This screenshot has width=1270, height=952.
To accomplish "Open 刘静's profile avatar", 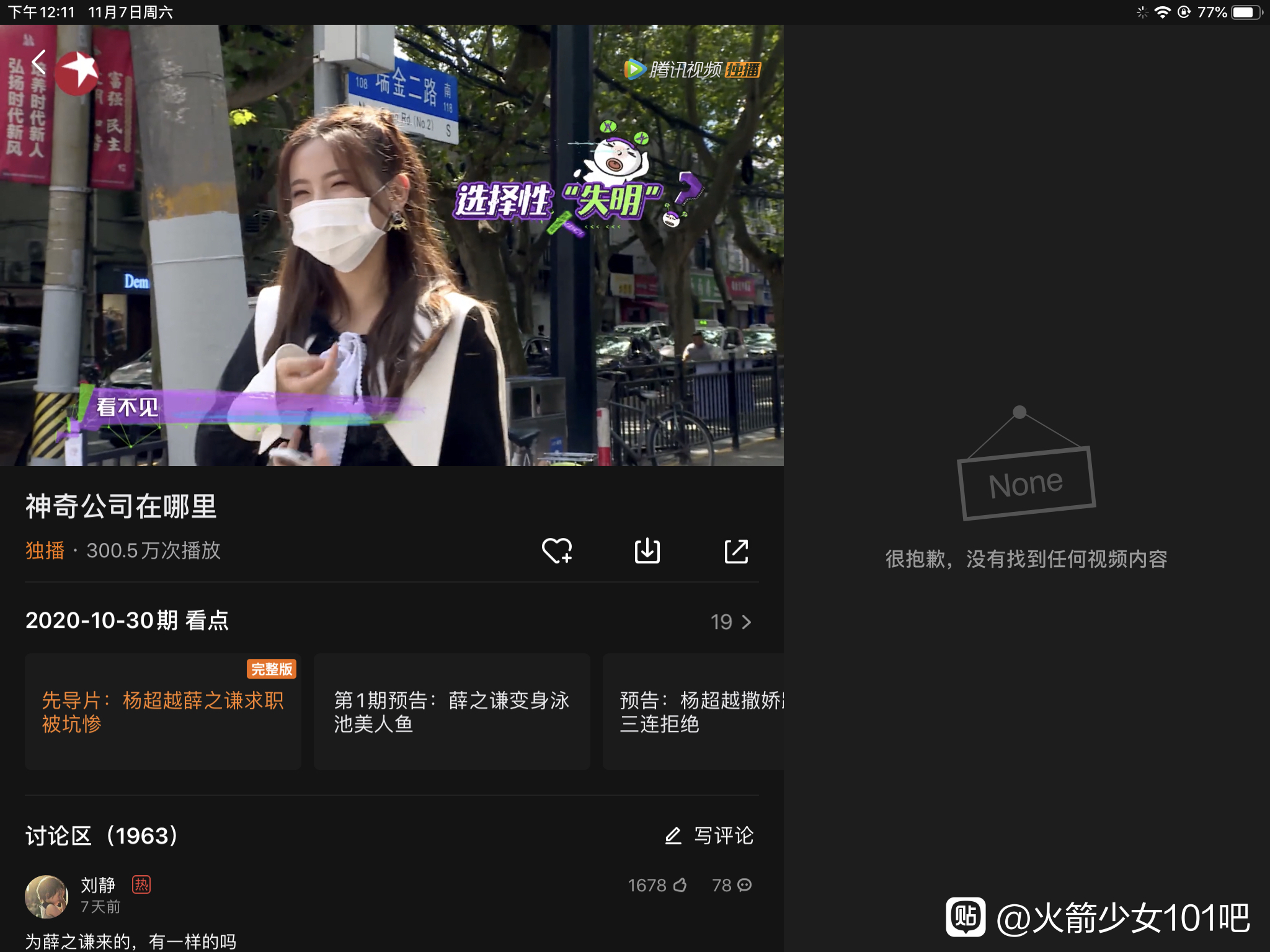I will (47, 897).
